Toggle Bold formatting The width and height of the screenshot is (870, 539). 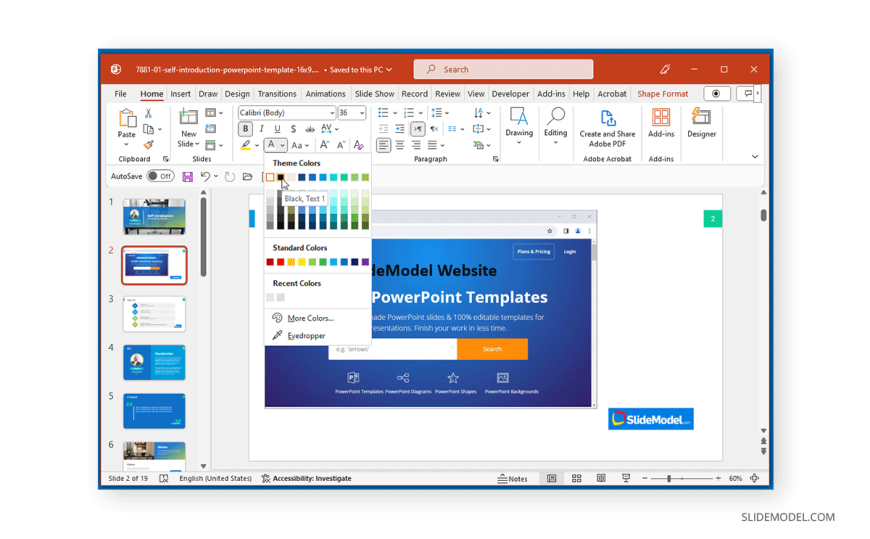pyautogui.click(x=245, y=129)
